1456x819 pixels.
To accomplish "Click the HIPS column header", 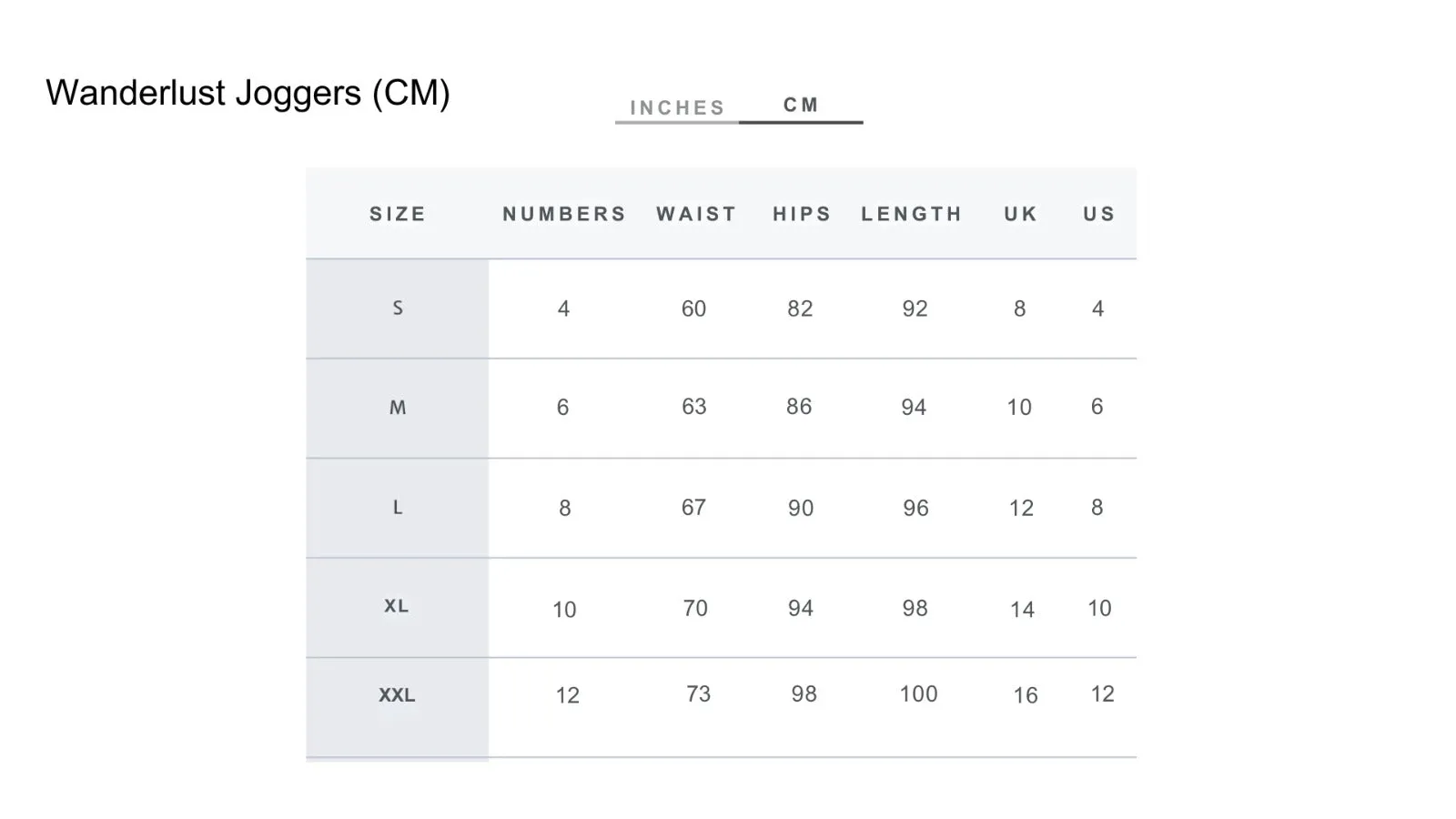I will [x=802, y=214].
